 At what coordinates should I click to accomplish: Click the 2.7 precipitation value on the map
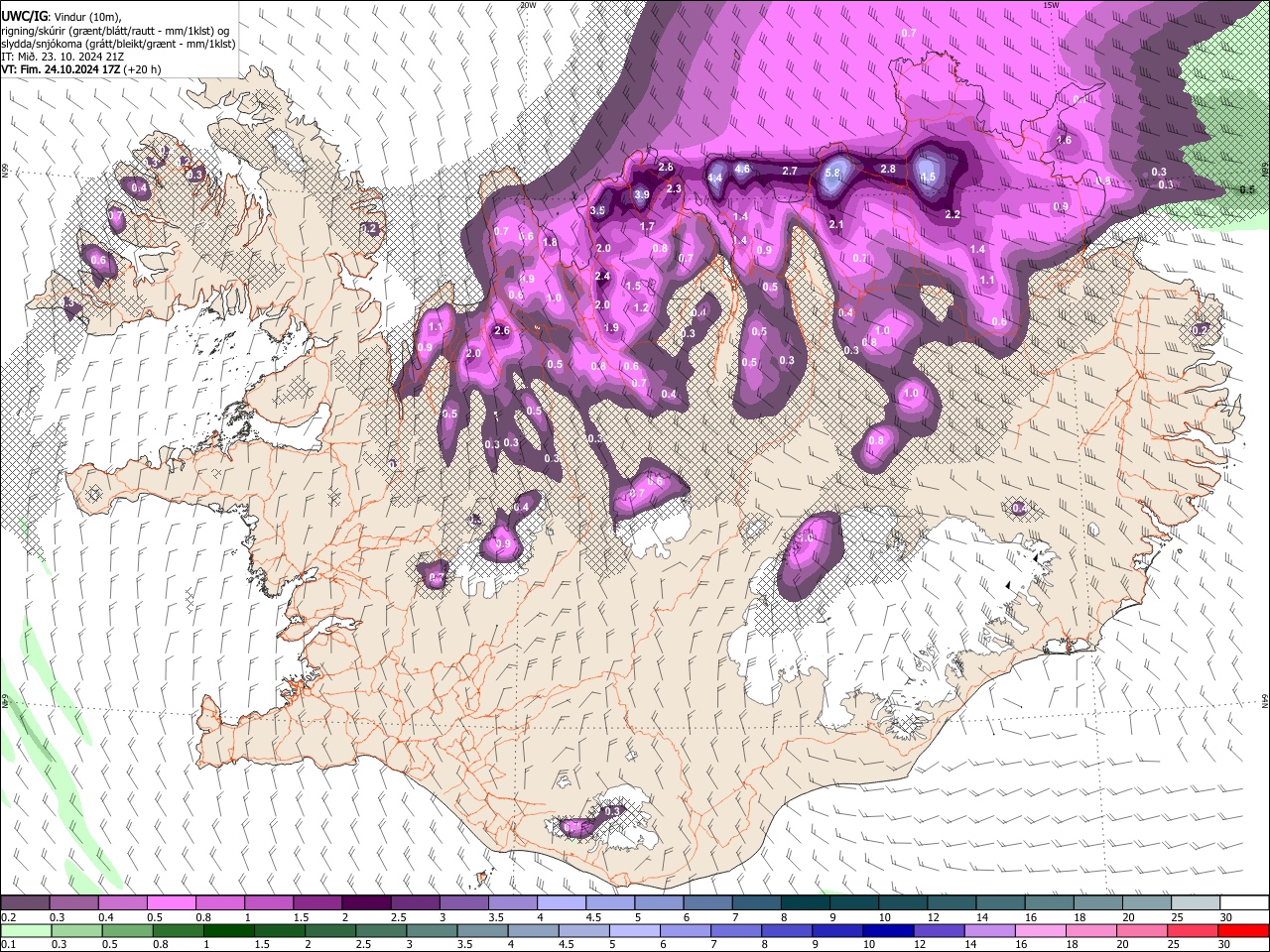tap(790, 171)
